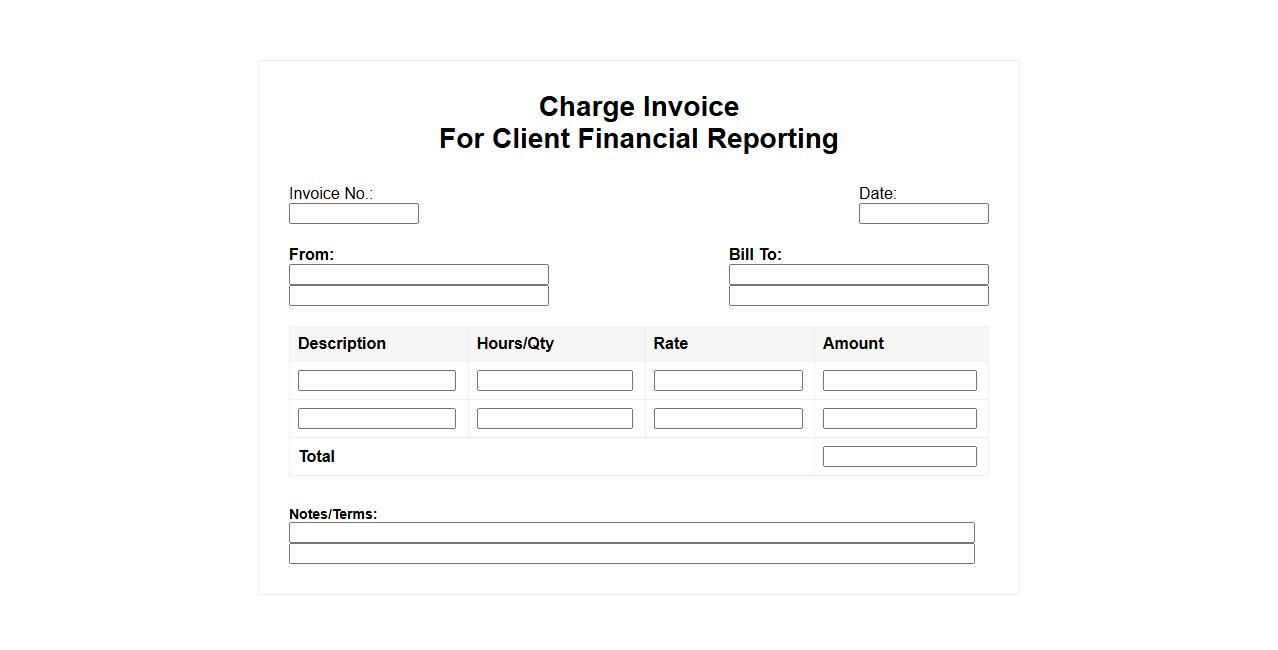This screenshot has height=650, width=1278.
Task: Focus second row Description field
Action: [x=376, y=419]
